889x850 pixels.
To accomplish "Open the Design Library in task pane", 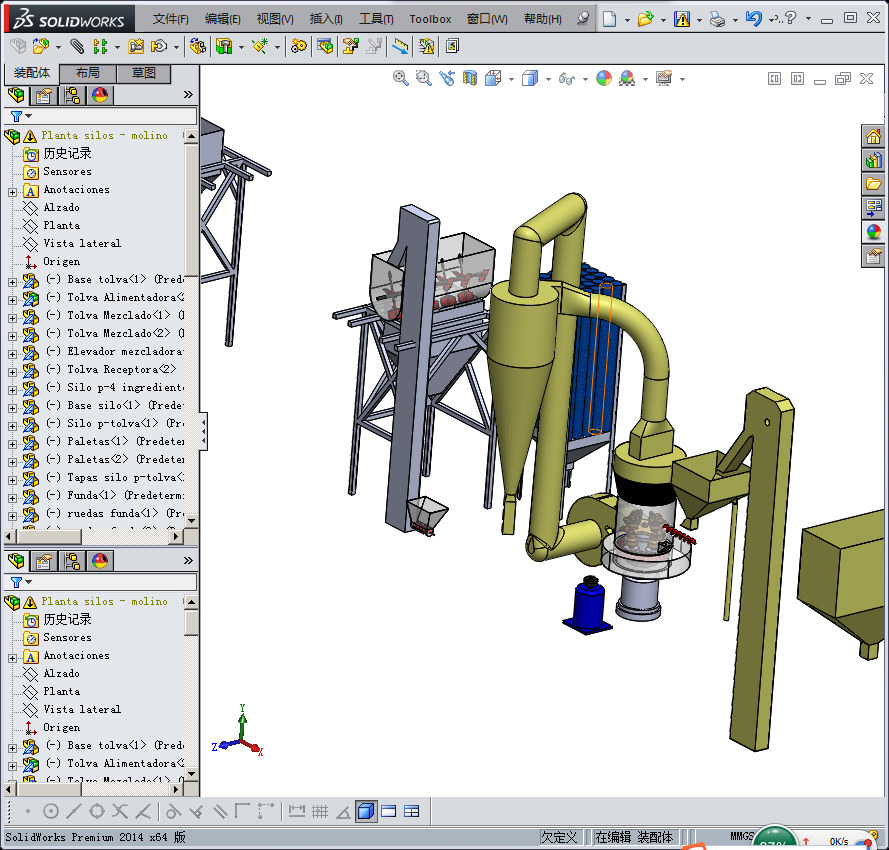I will point(873,160).
